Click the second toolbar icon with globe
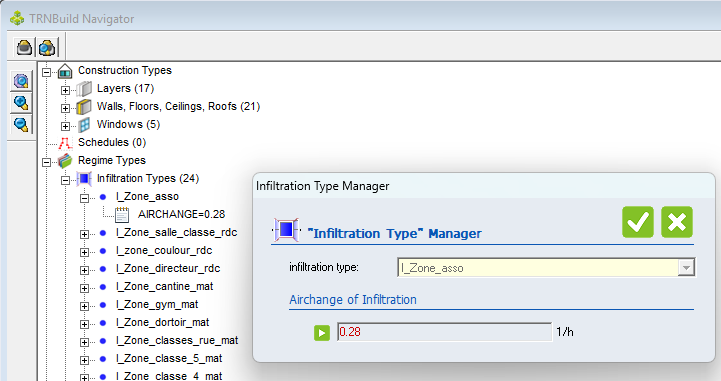Image resolution: width=721 pixels, height=381 pixels. click(47, 47)
